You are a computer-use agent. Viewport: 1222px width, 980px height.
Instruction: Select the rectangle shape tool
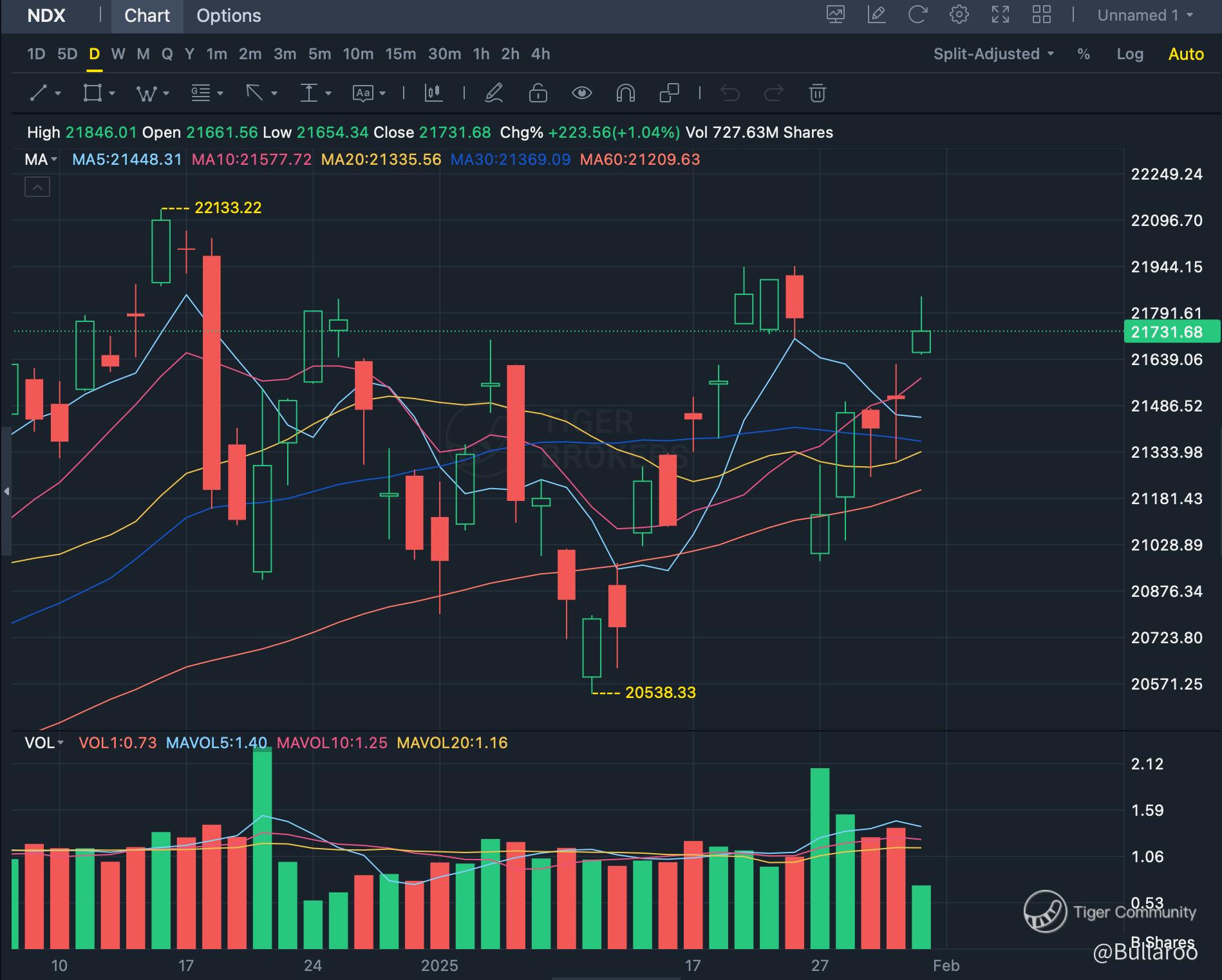click(x=93, y=93)
